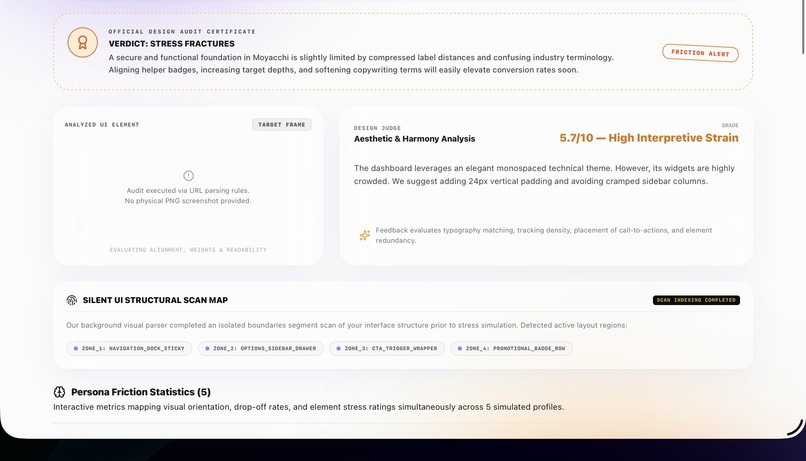Click the Design Judge label
This screenshot has width=806, height=461.
(x=377, y=128)
